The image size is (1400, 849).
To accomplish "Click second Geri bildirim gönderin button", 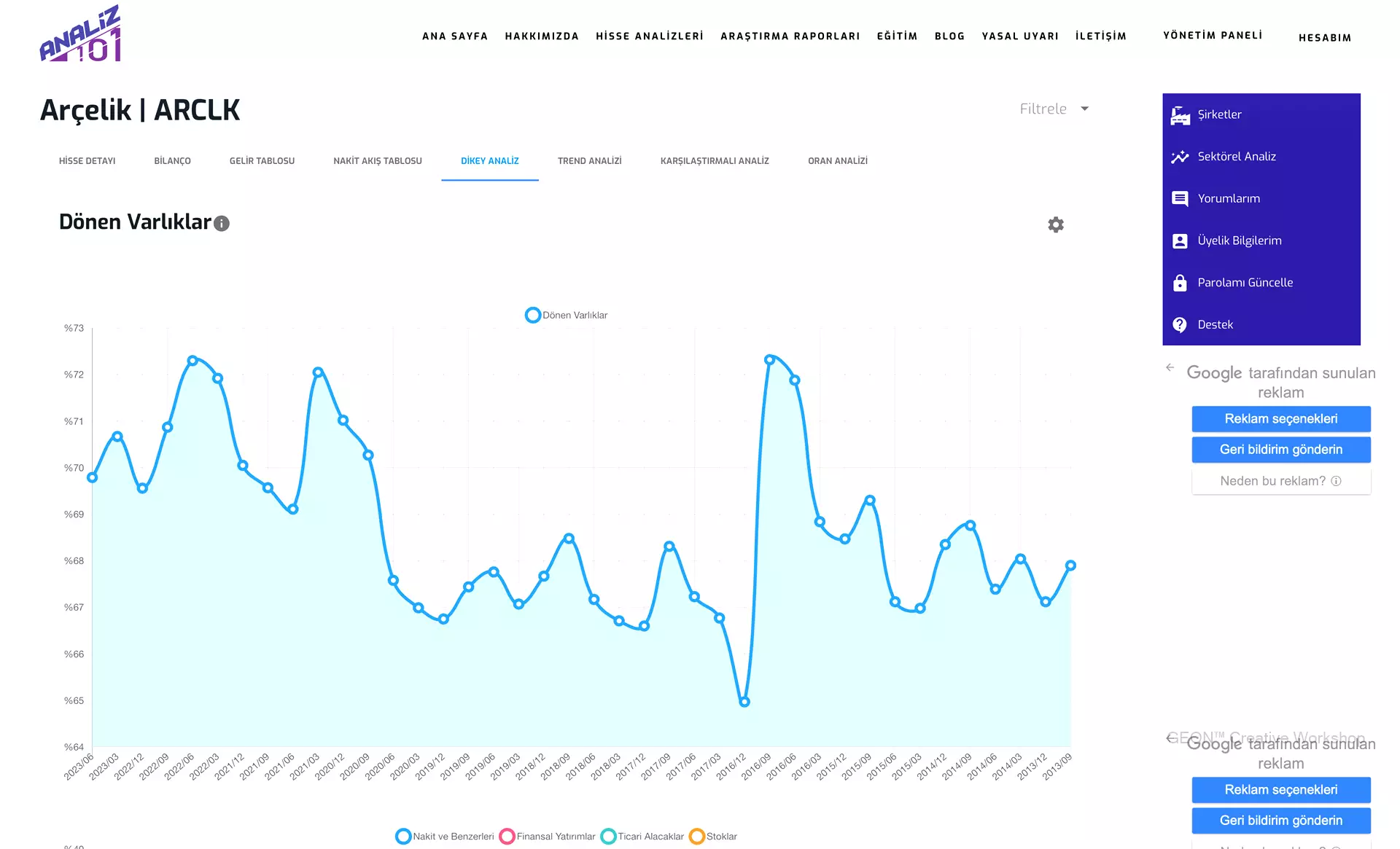I will click(1281, 821).
